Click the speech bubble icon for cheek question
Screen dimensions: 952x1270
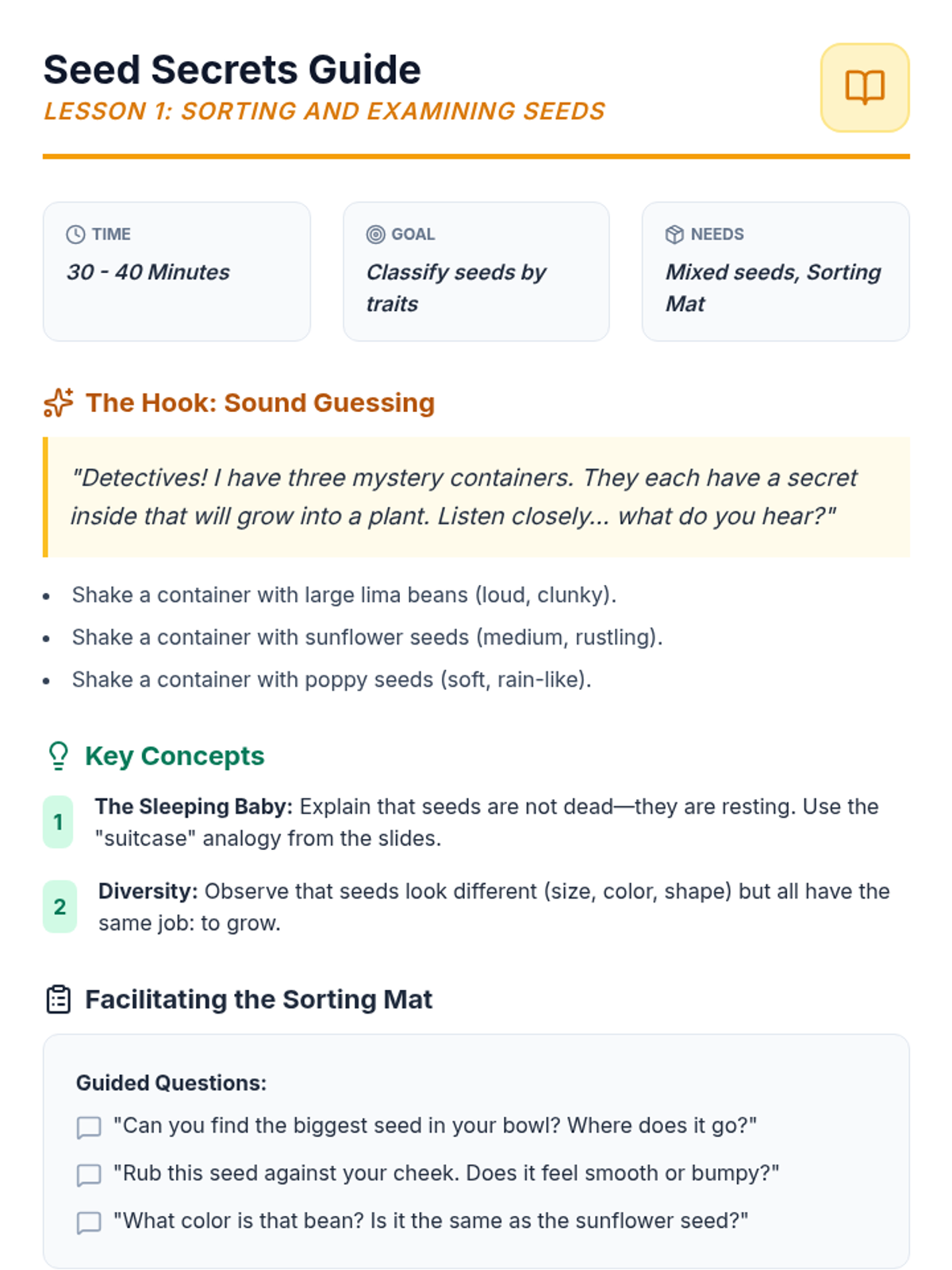pos(89,1175)
